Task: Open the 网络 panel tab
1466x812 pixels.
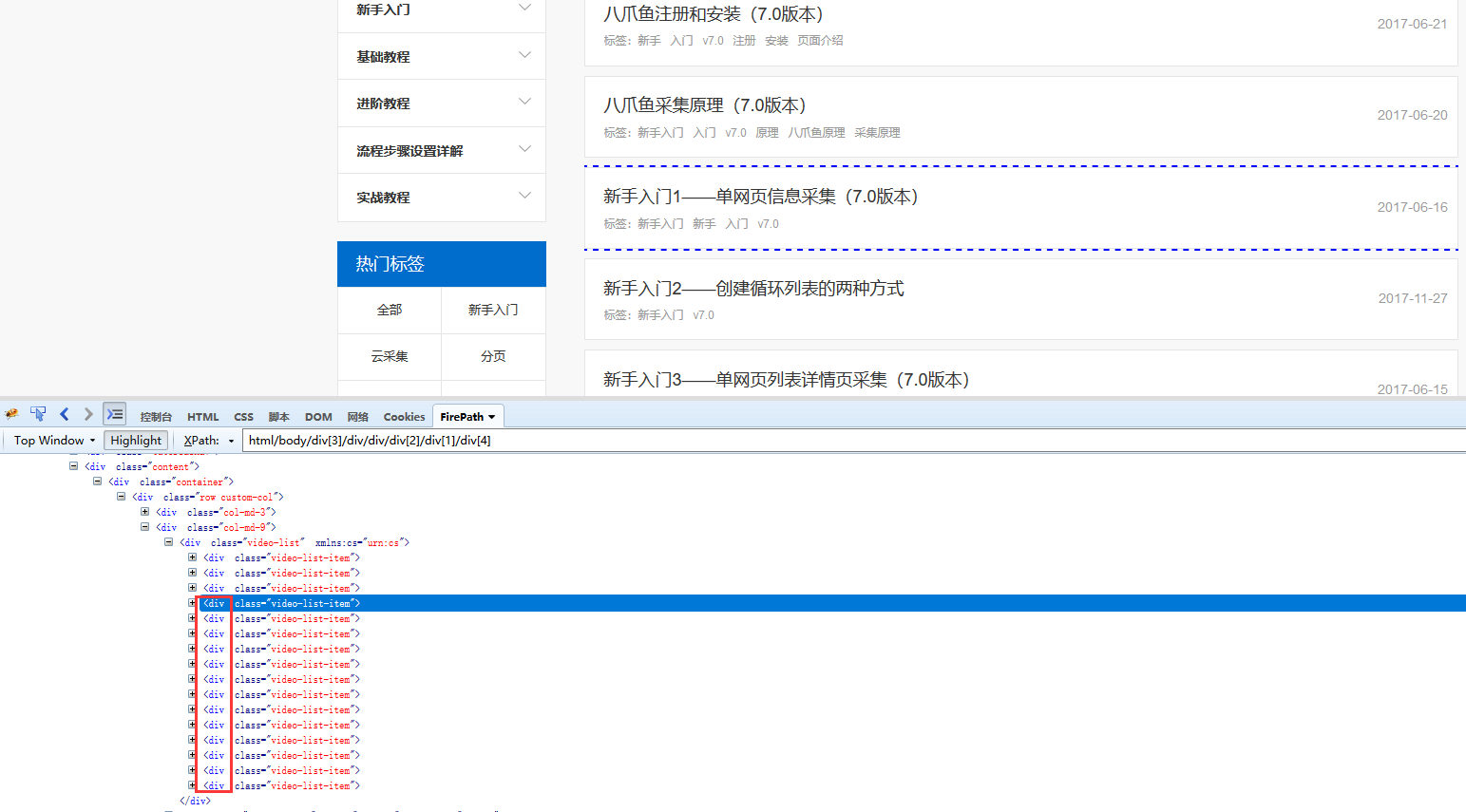Action: (x=357, y=417)
